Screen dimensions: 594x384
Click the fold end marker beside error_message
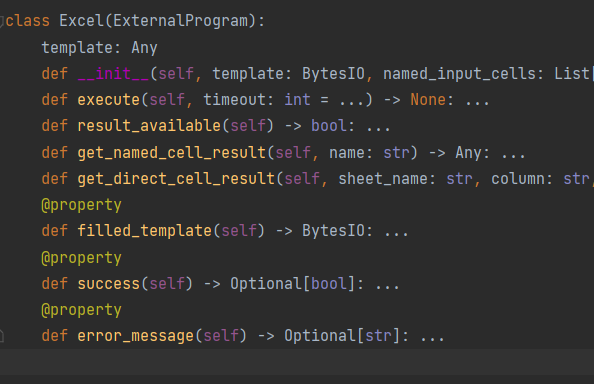click(x=2, y=336)
